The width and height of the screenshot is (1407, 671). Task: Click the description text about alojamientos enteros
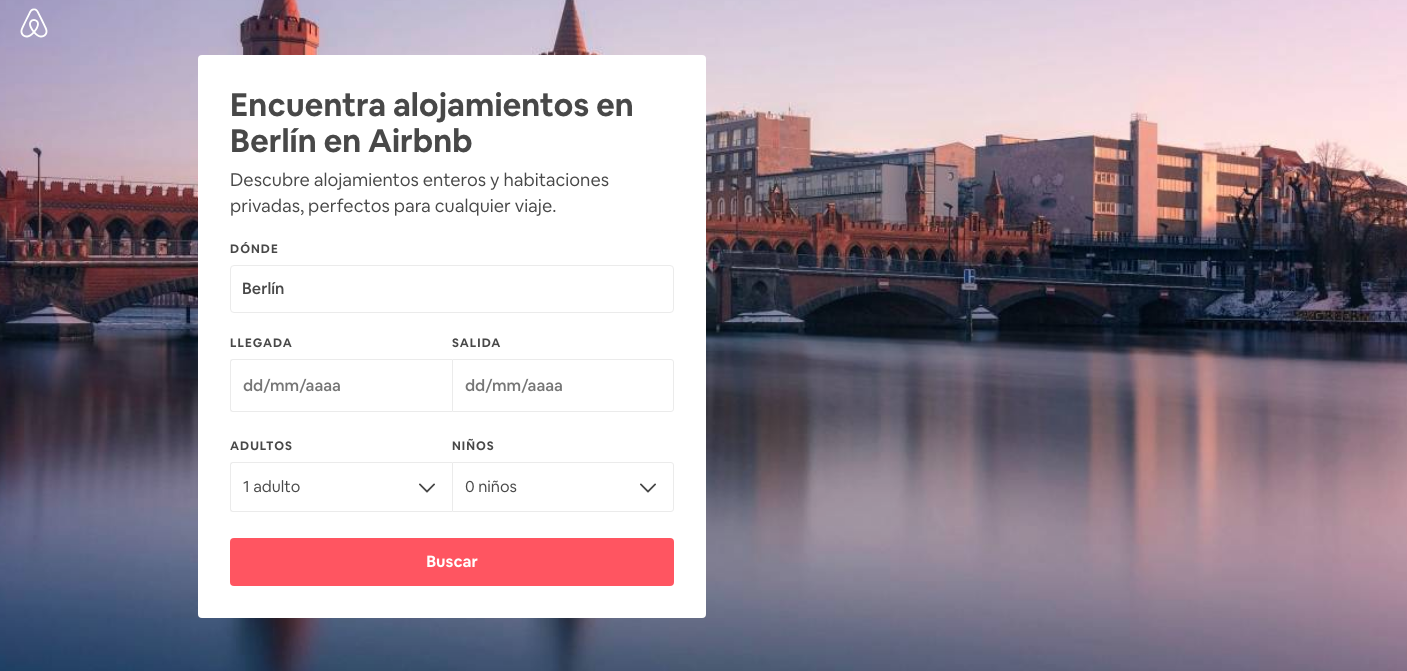[x=420, y=193]
